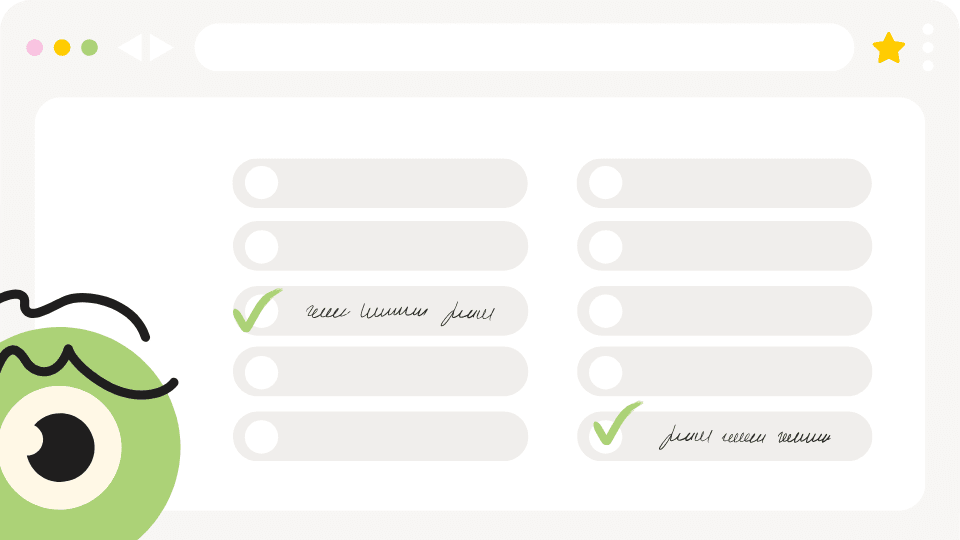Image resolution: width=960 pixels, height=540 pixels.
Task: Click the yellow window dot
Action: pyautogui.click(x=62, y=47)
